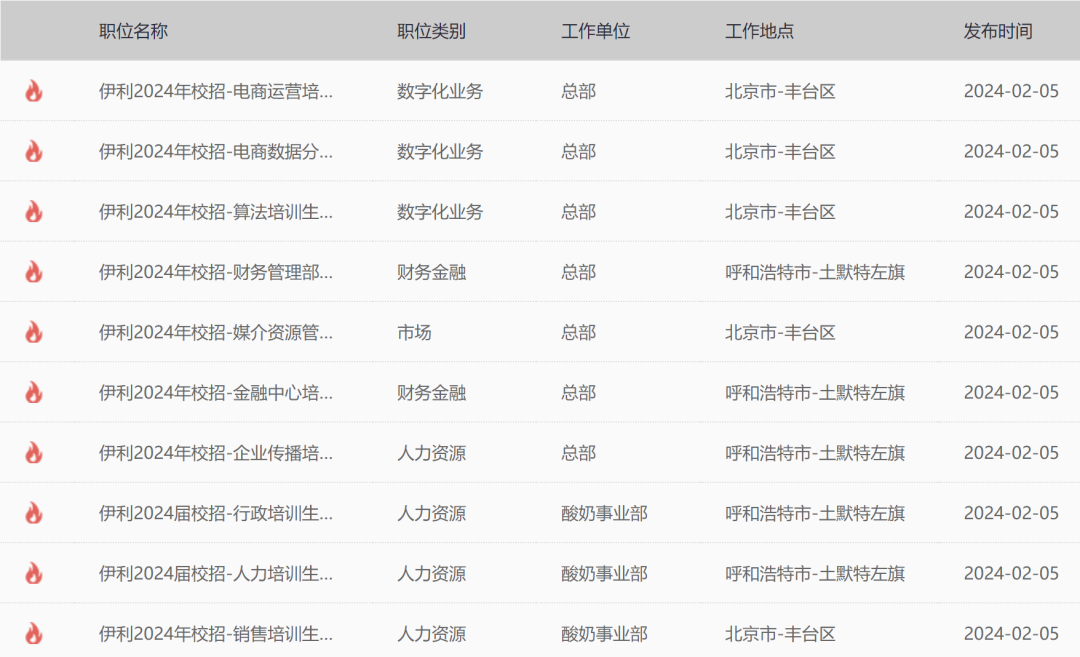This screenshot has width=1080, height=657.
Task: Open job 伊利2024届校招-人力培训生...
Action: coord(216,573)
